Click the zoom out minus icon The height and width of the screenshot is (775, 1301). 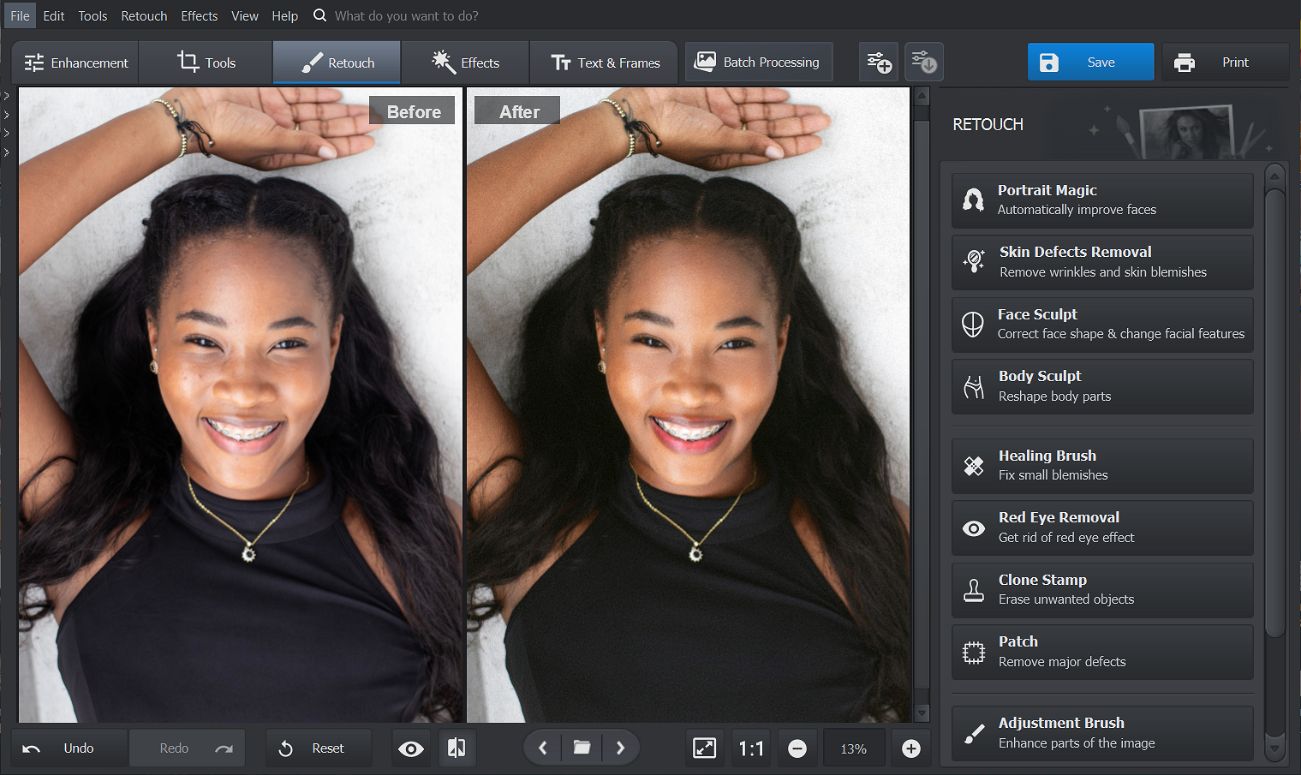tap(797, 748)
